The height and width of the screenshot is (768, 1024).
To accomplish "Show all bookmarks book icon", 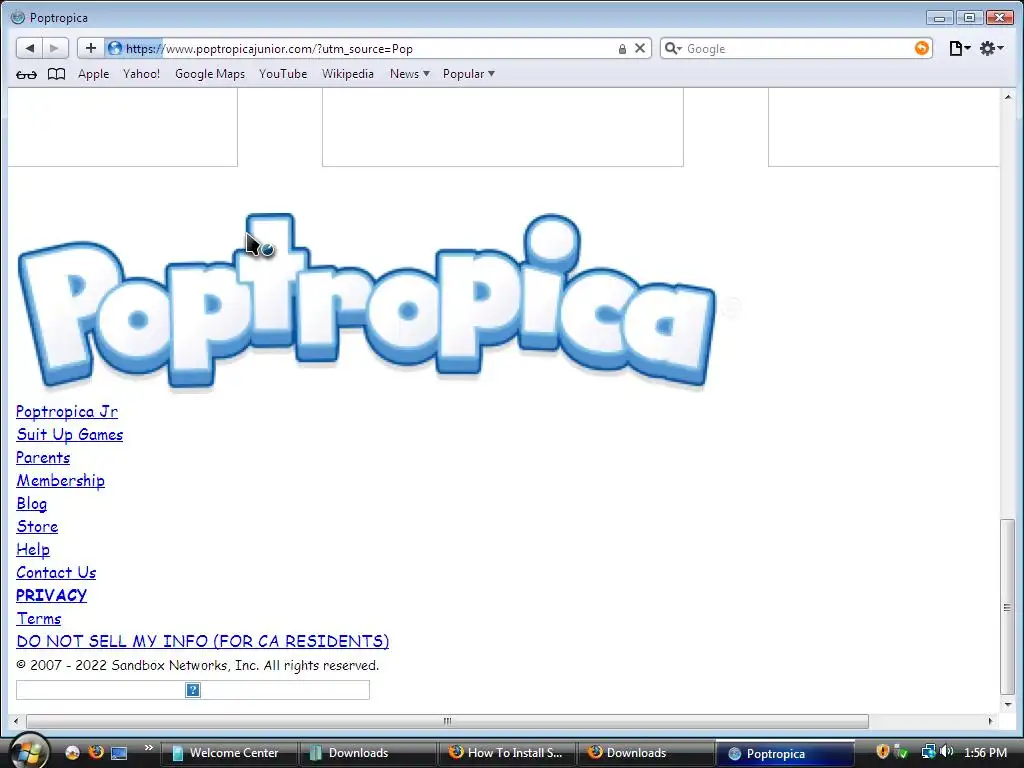I will point(57,74).
